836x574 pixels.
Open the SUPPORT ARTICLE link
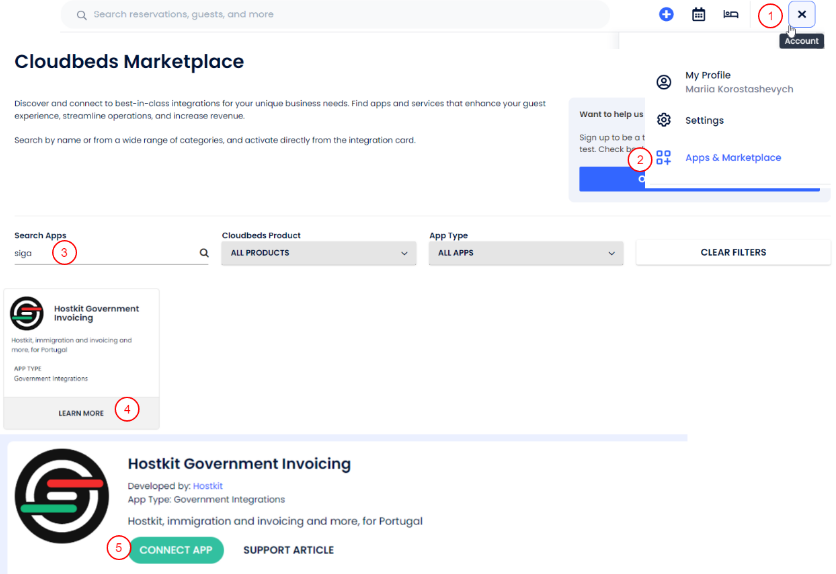[288, 550]
